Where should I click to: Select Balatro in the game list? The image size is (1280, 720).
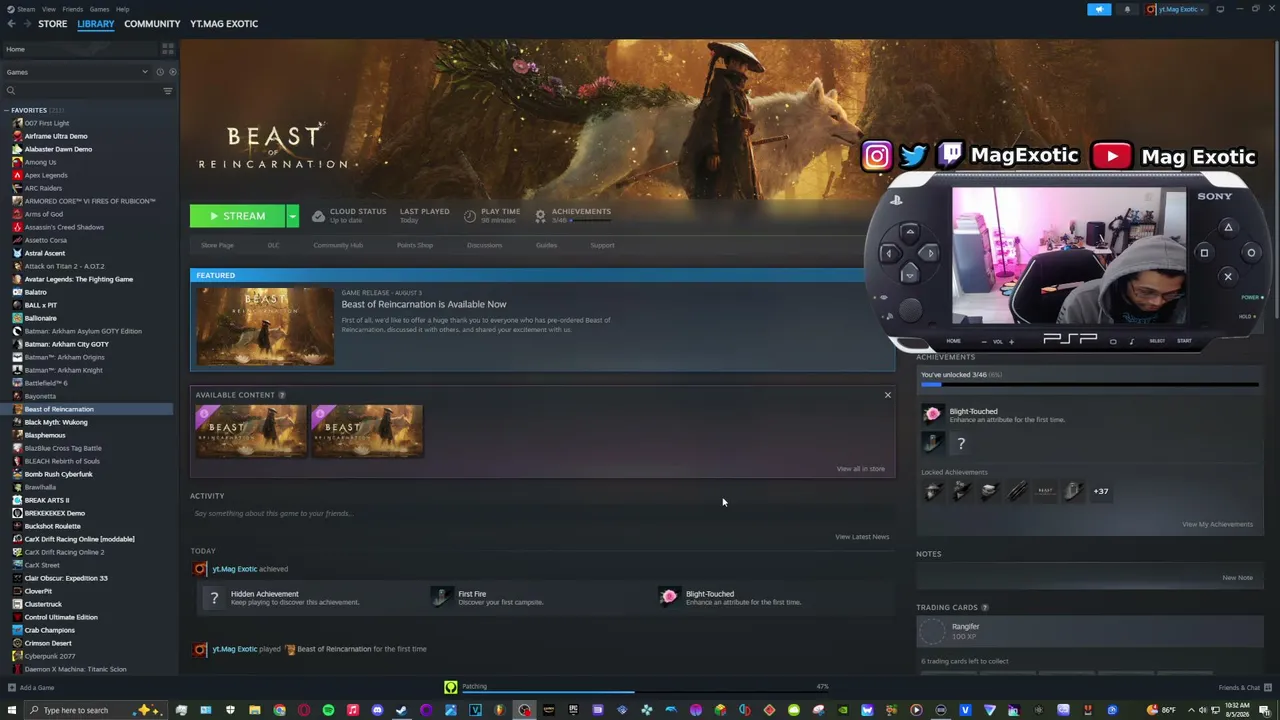click(x=36, y=292)
